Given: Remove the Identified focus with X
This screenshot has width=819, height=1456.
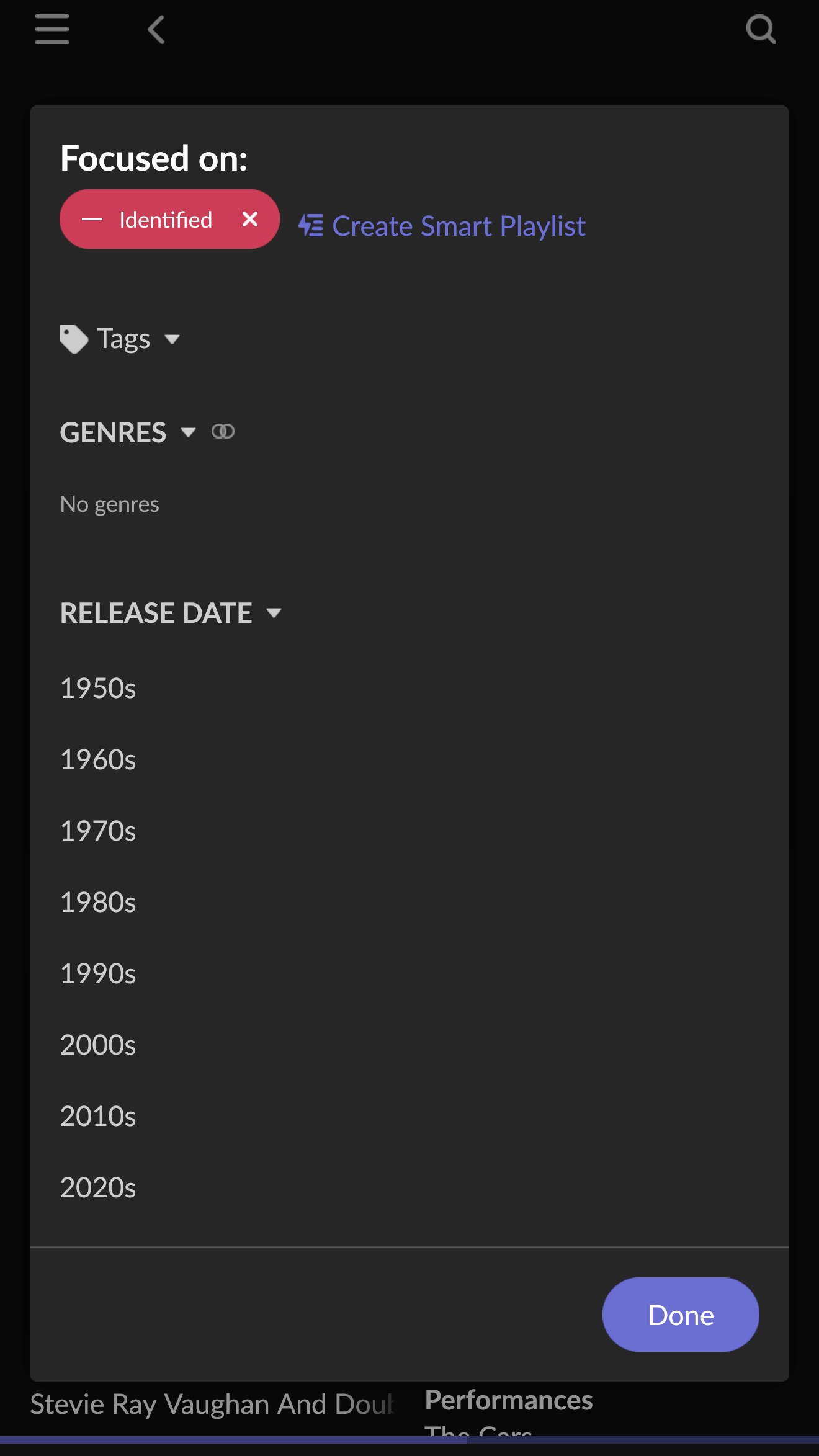Looking at the screenshot, I should [250, 219].
